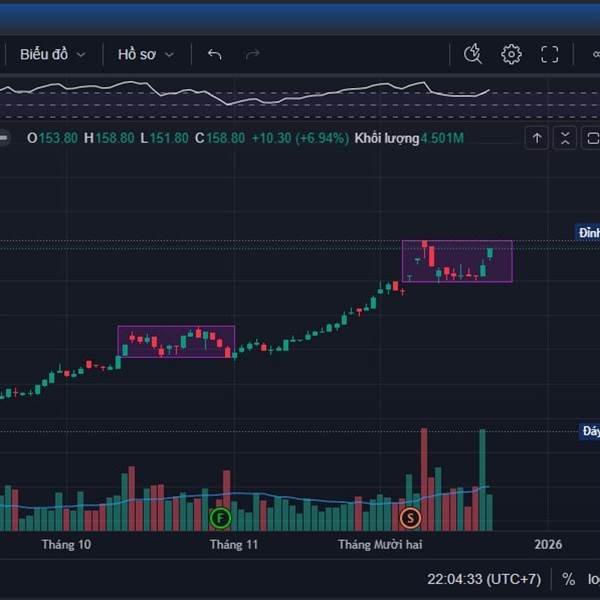
Task: Click the Khối lượng indicator label
Action: [386, 138]
